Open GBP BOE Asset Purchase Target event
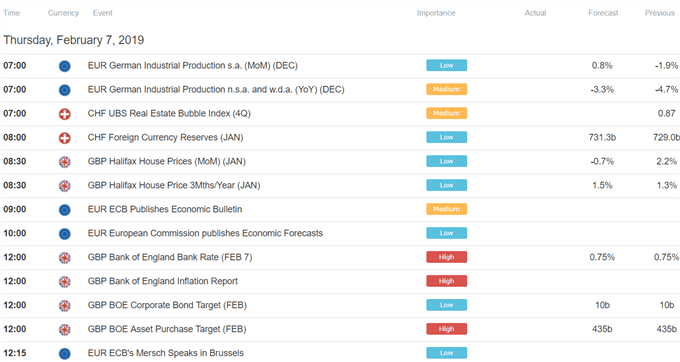 coord(167,329)
